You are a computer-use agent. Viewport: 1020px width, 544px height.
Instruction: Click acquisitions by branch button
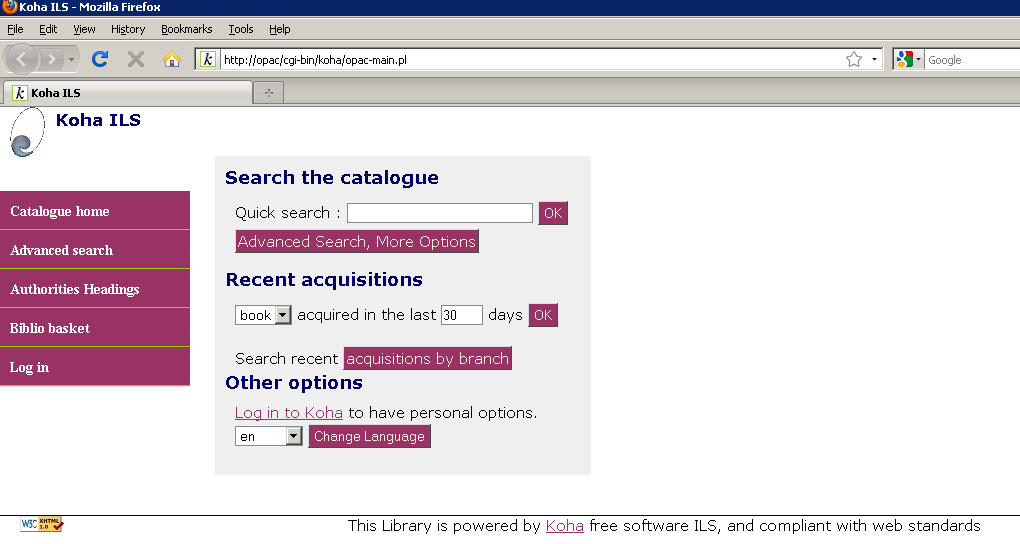tap(427, 359)
